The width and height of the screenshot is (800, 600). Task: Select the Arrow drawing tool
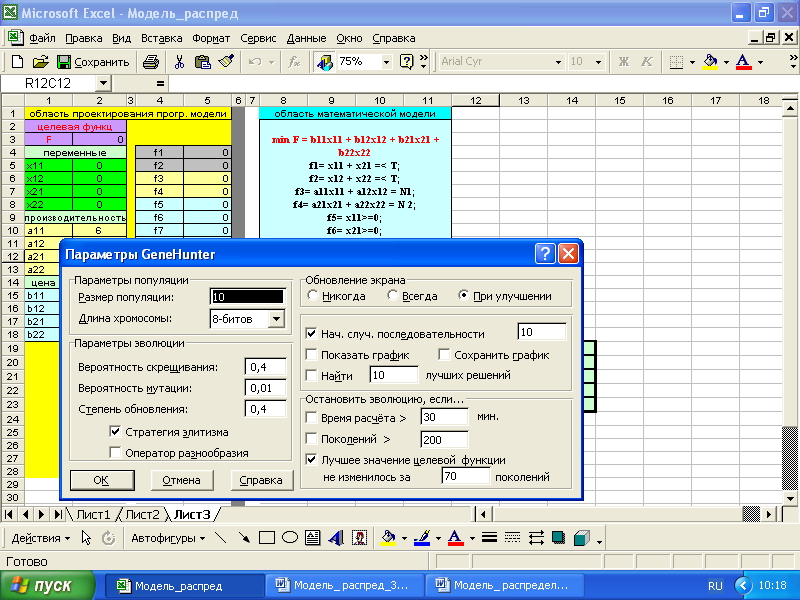click(x=244, y=538)
